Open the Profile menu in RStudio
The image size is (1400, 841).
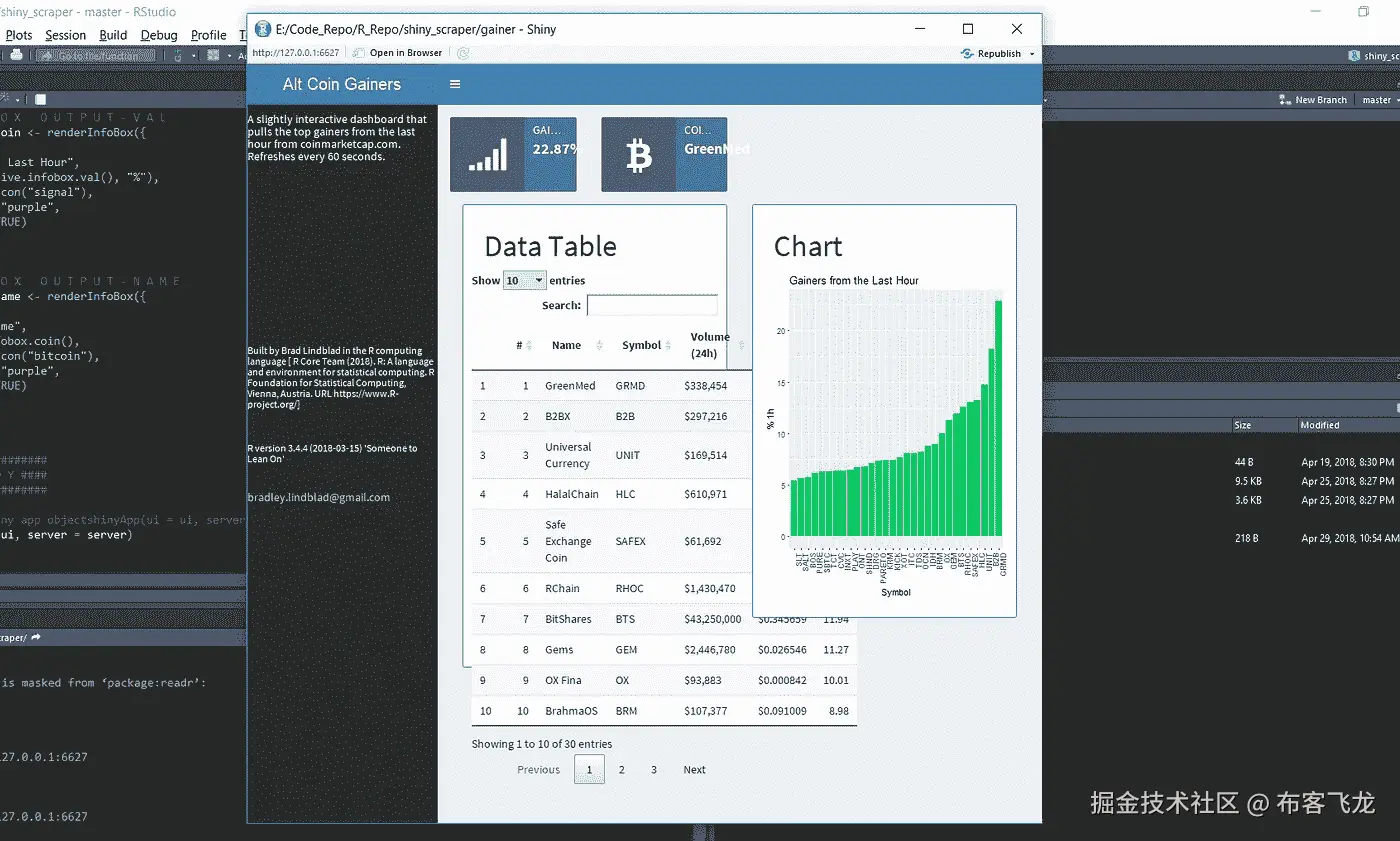pyautogui.click(x=208, y=35)
